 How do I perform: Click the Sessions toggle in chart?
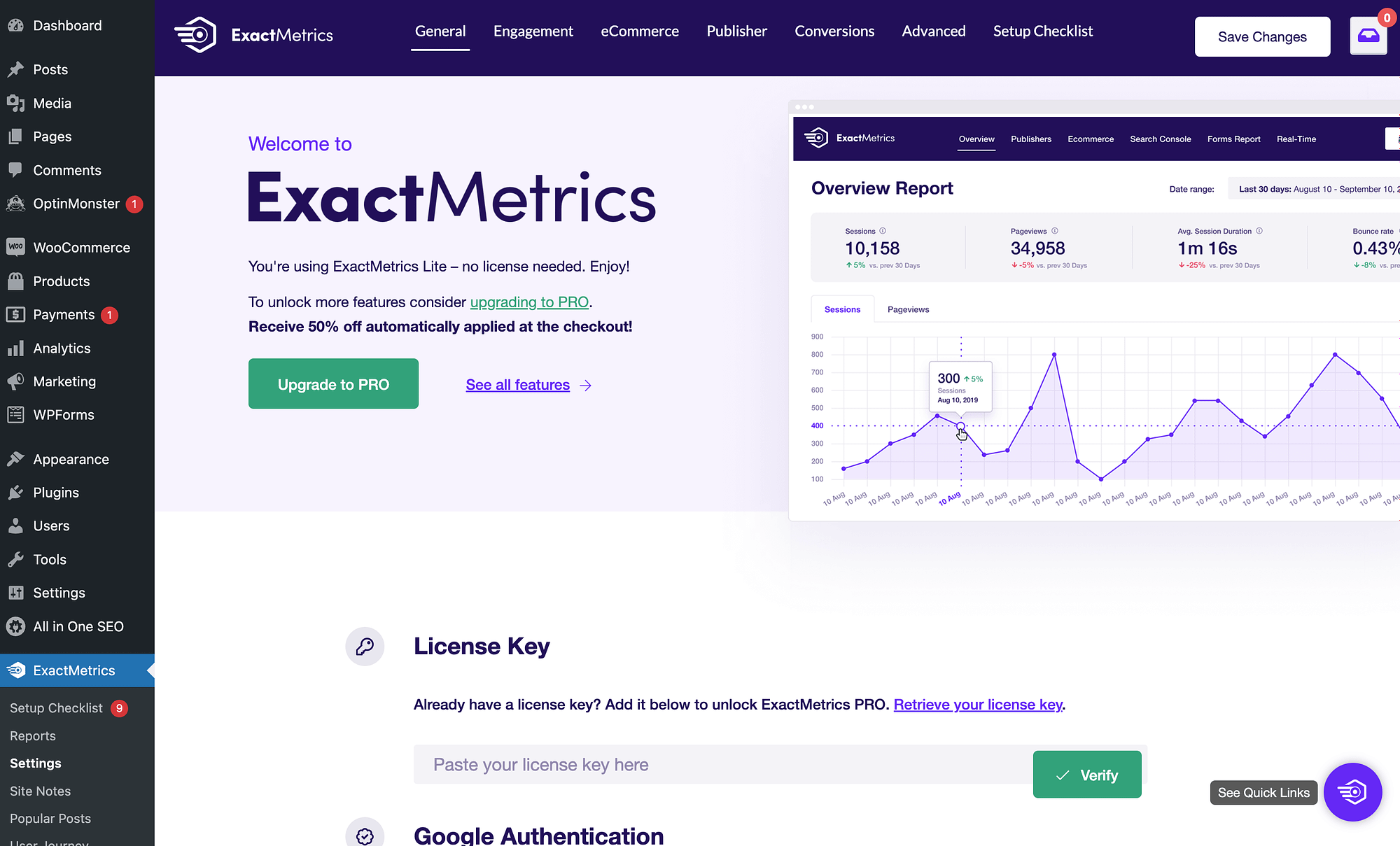[841, 309]
